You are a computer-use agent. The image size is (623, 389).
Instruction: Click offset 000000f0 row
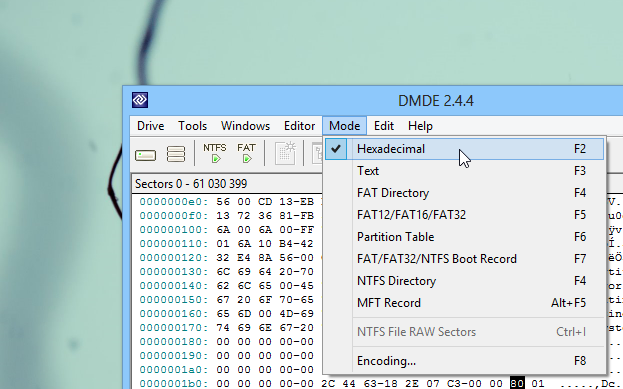pos(174,216)
